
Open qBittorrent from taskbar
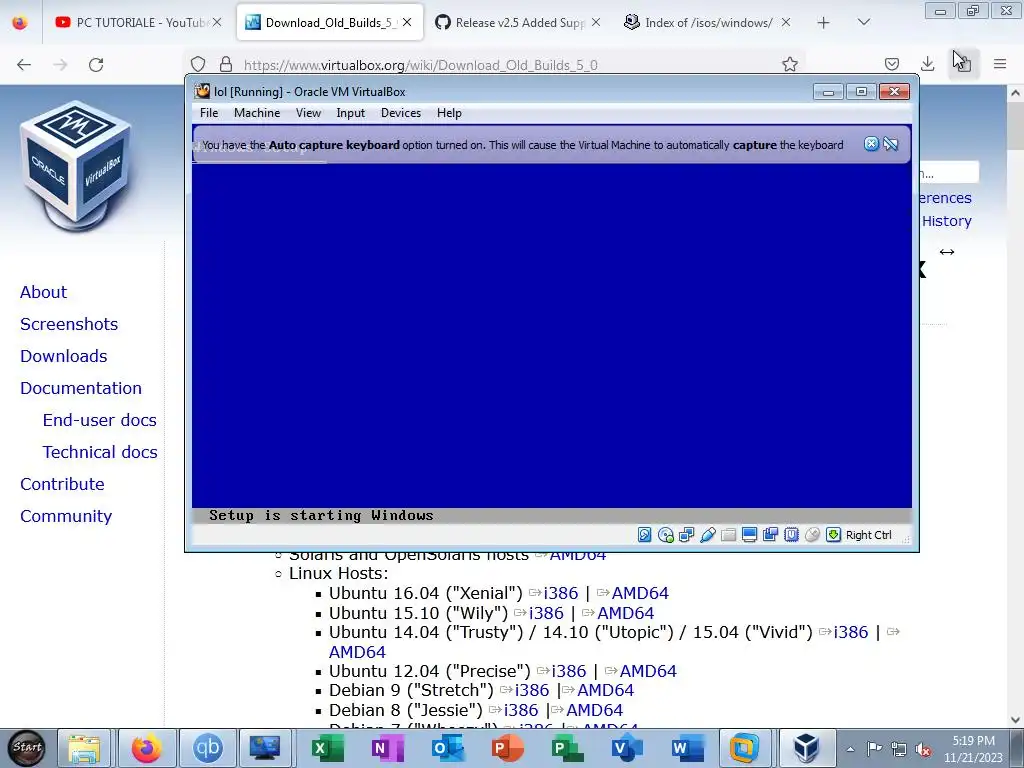point(208,748)
